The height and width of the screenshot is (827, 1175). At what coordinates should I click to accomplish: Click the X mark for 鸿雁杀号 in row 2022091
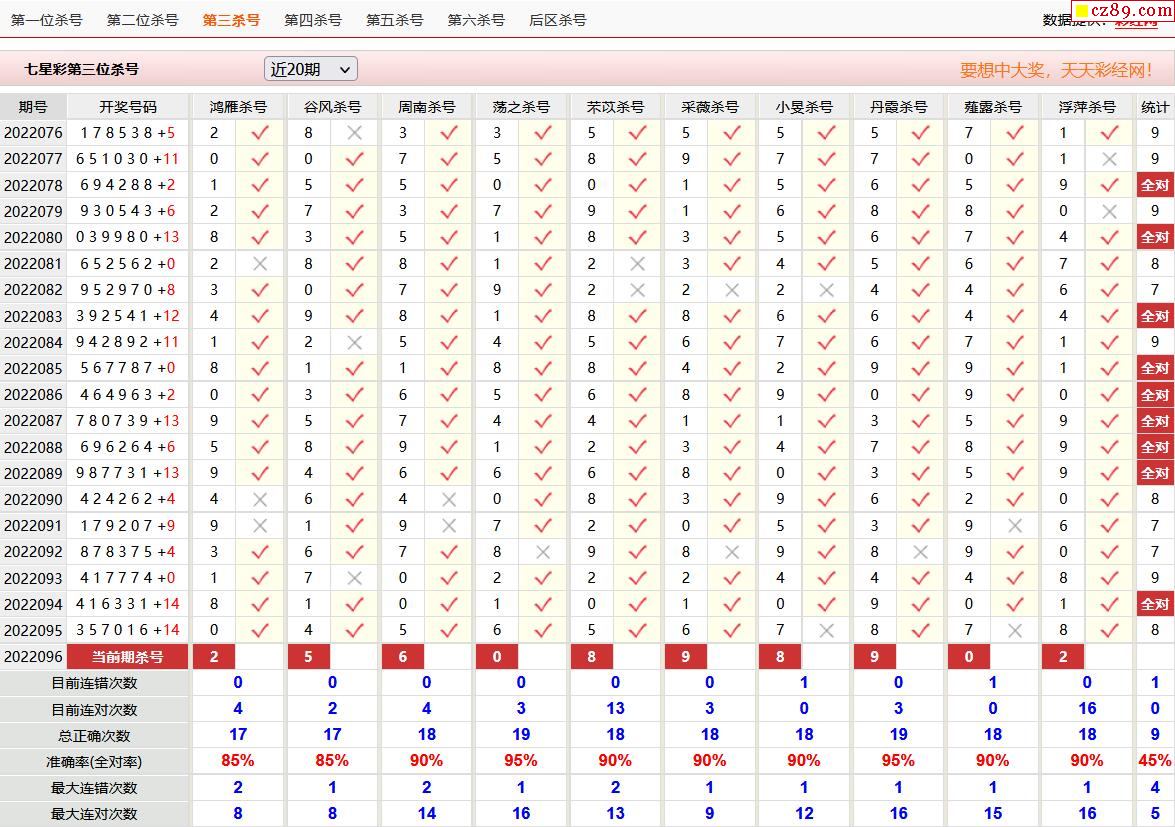pyautogui.click(x=260, y=526)
